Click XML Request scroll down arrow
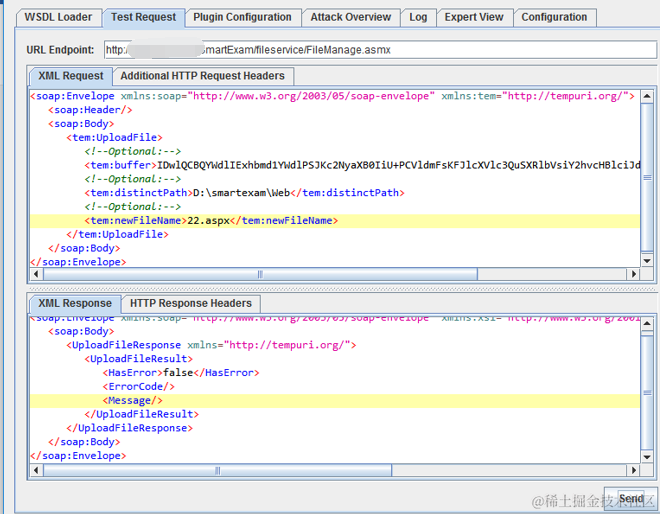The image size is (660, 514). (647, 261)
